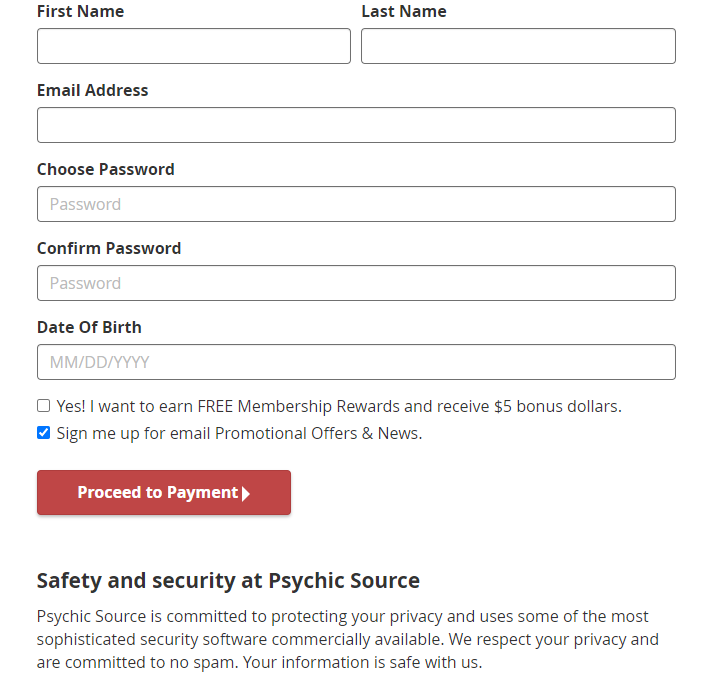Click the Email Address label
This screenshot has width=706, height=681.
pos(92,90)
